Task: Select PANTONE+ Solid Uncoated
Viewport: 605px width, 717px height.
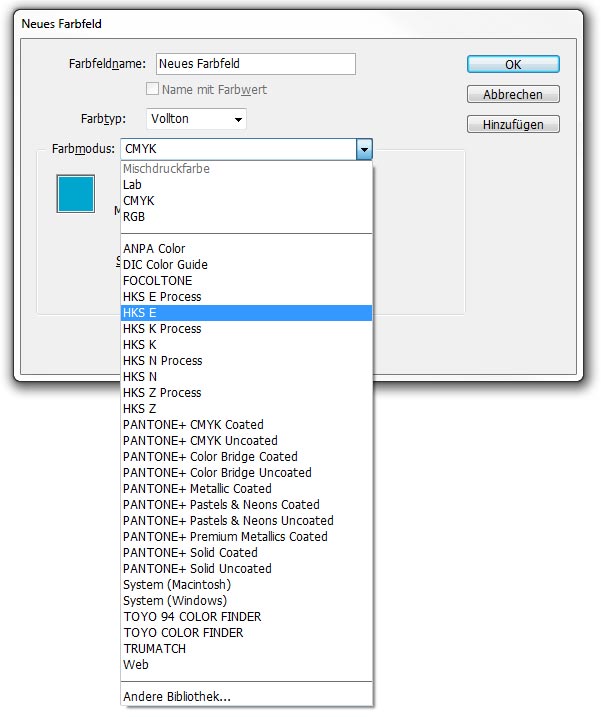Action: coord(246,569)
